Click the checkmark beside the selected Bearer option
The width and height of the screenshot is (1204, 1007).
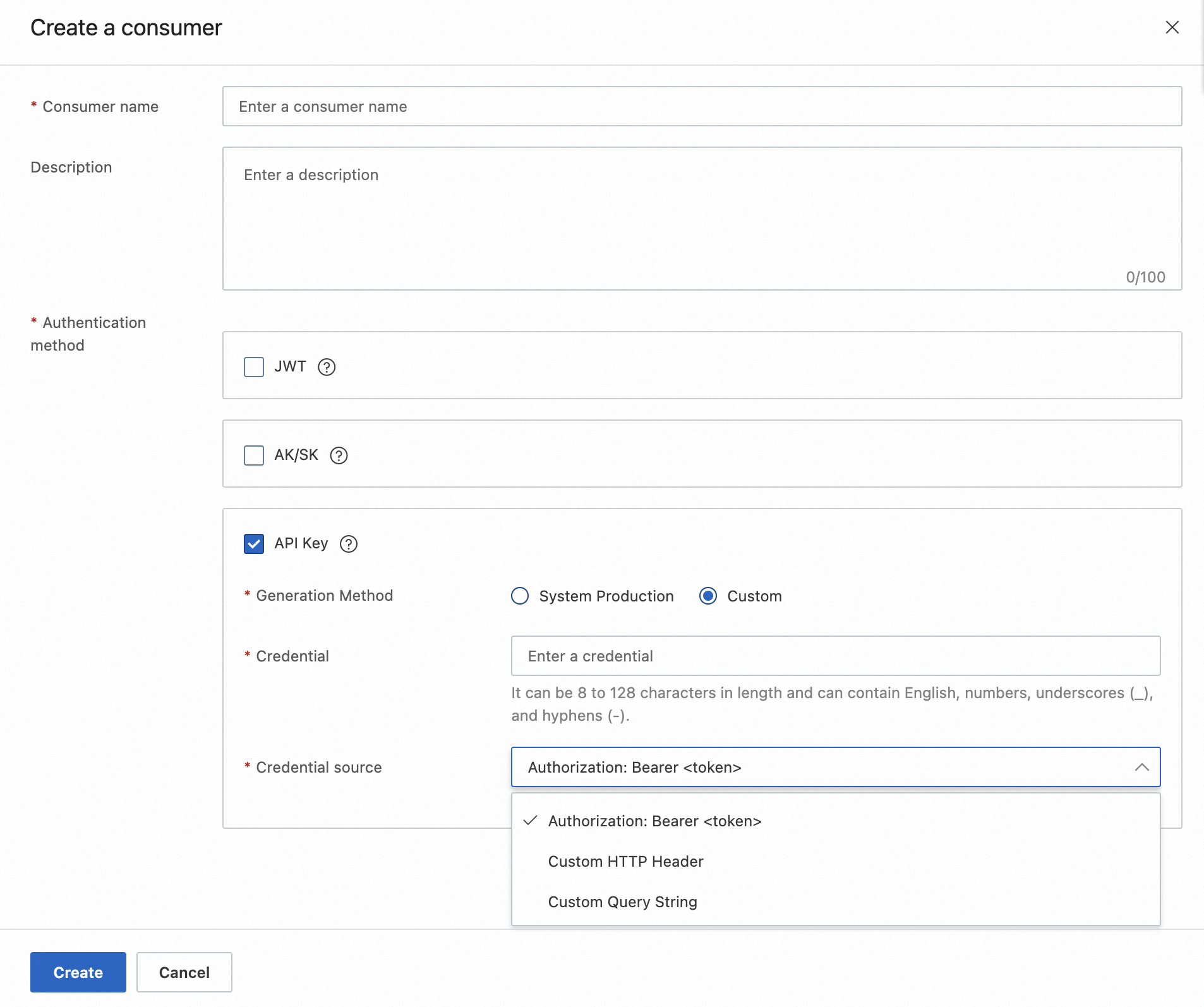coord(531,821)
